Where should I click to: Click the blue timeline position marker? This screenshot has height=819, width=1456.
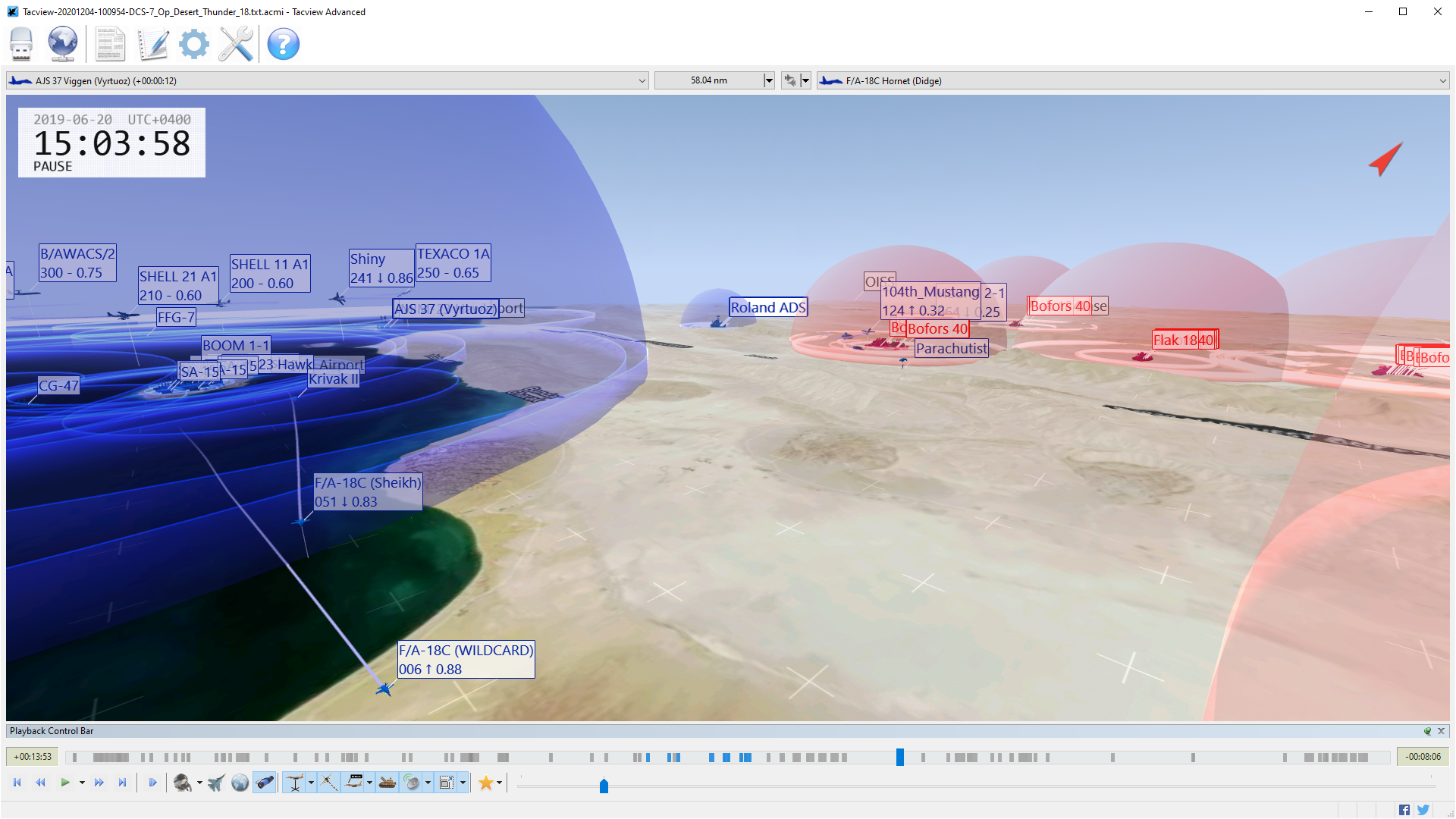[x=899, y=757]
